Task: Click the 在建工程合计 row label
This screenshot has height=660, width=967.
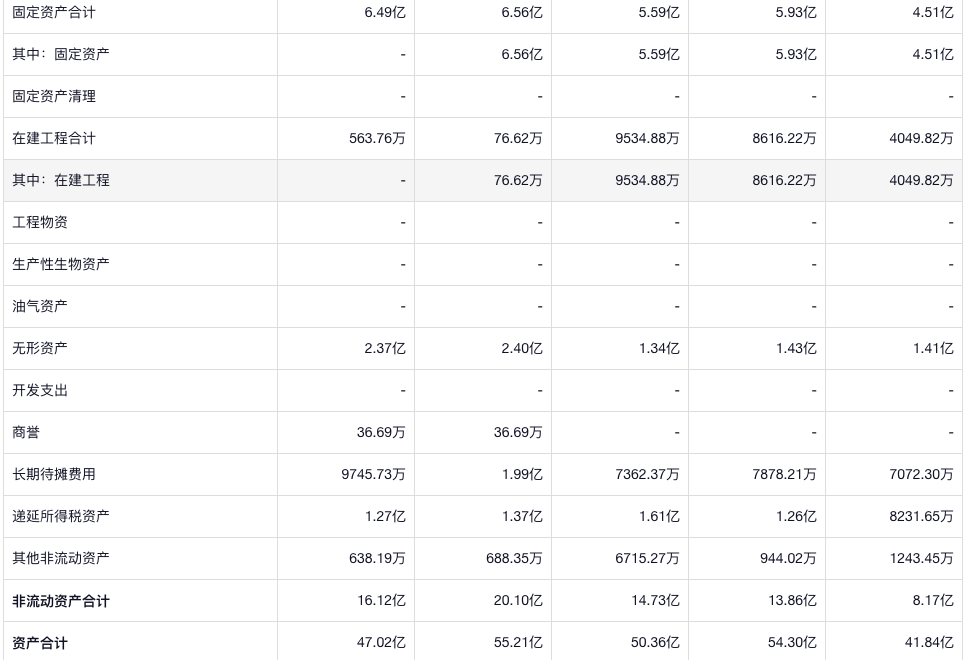Action: point(54,139)
